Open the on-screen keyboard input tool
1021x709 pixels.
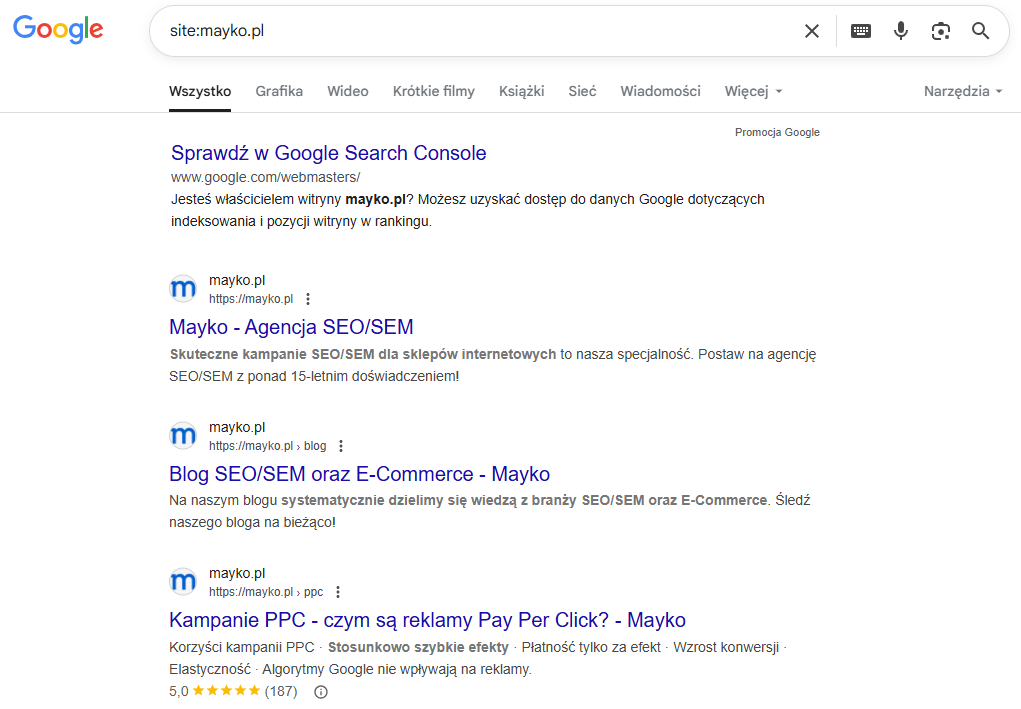point(861,31)
